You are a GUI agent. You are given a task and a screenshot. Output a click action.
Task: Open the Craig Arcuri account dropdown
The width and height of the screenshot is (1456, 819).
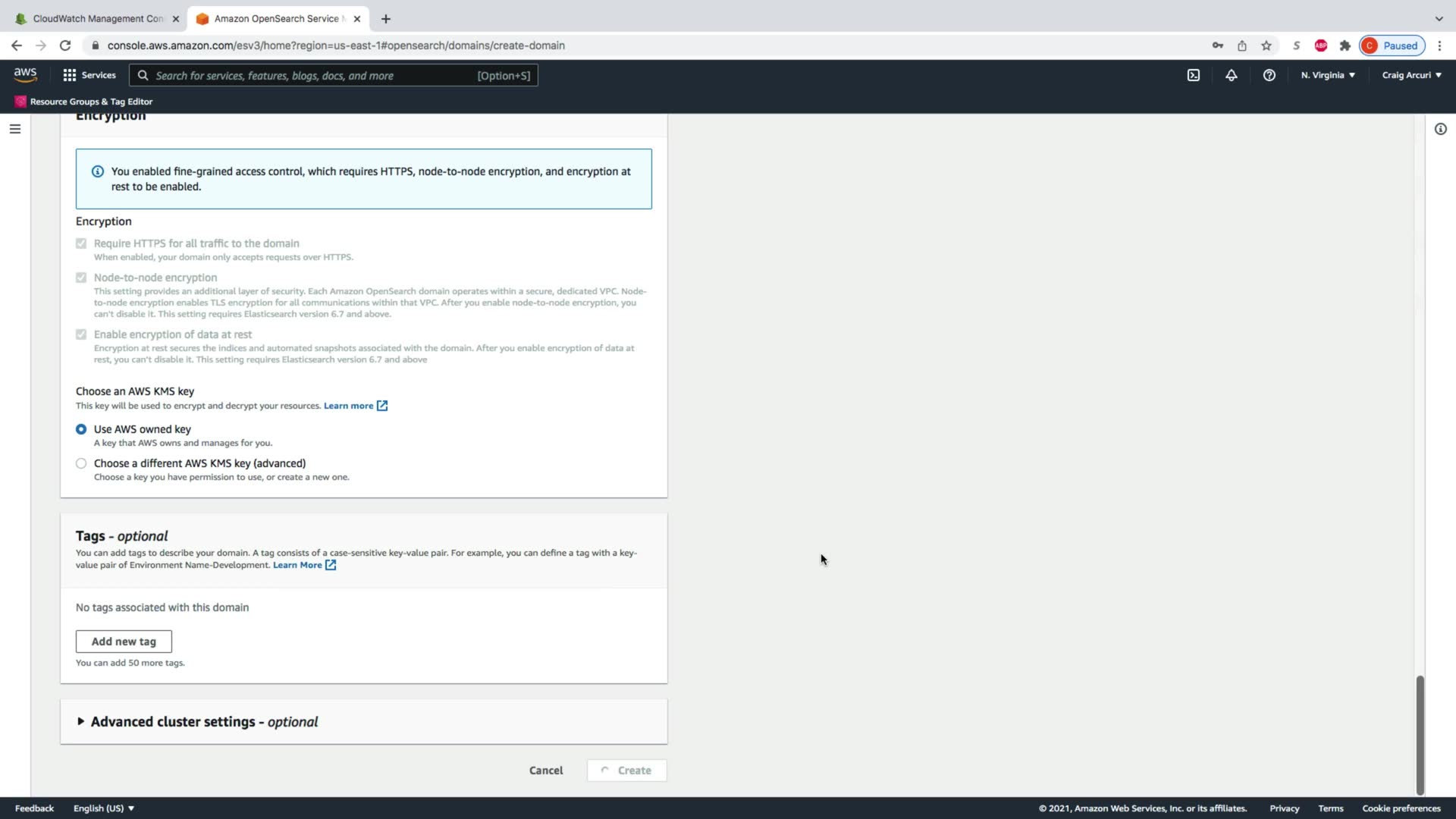(1411, 75)
